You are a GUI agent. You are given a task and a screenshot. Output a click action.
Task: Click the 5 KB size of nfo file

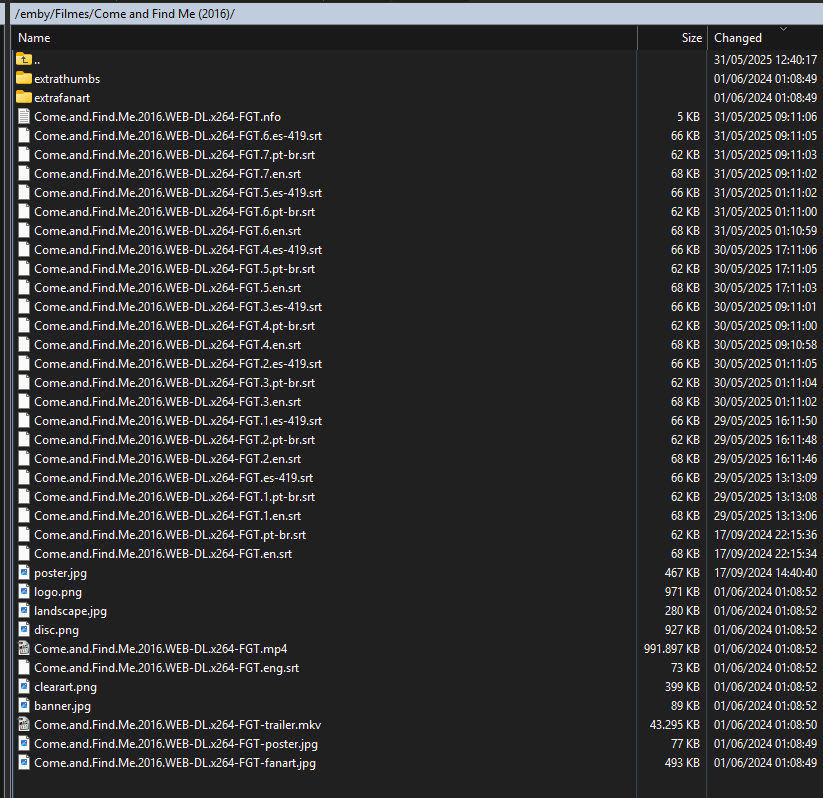tap(688, 117)
